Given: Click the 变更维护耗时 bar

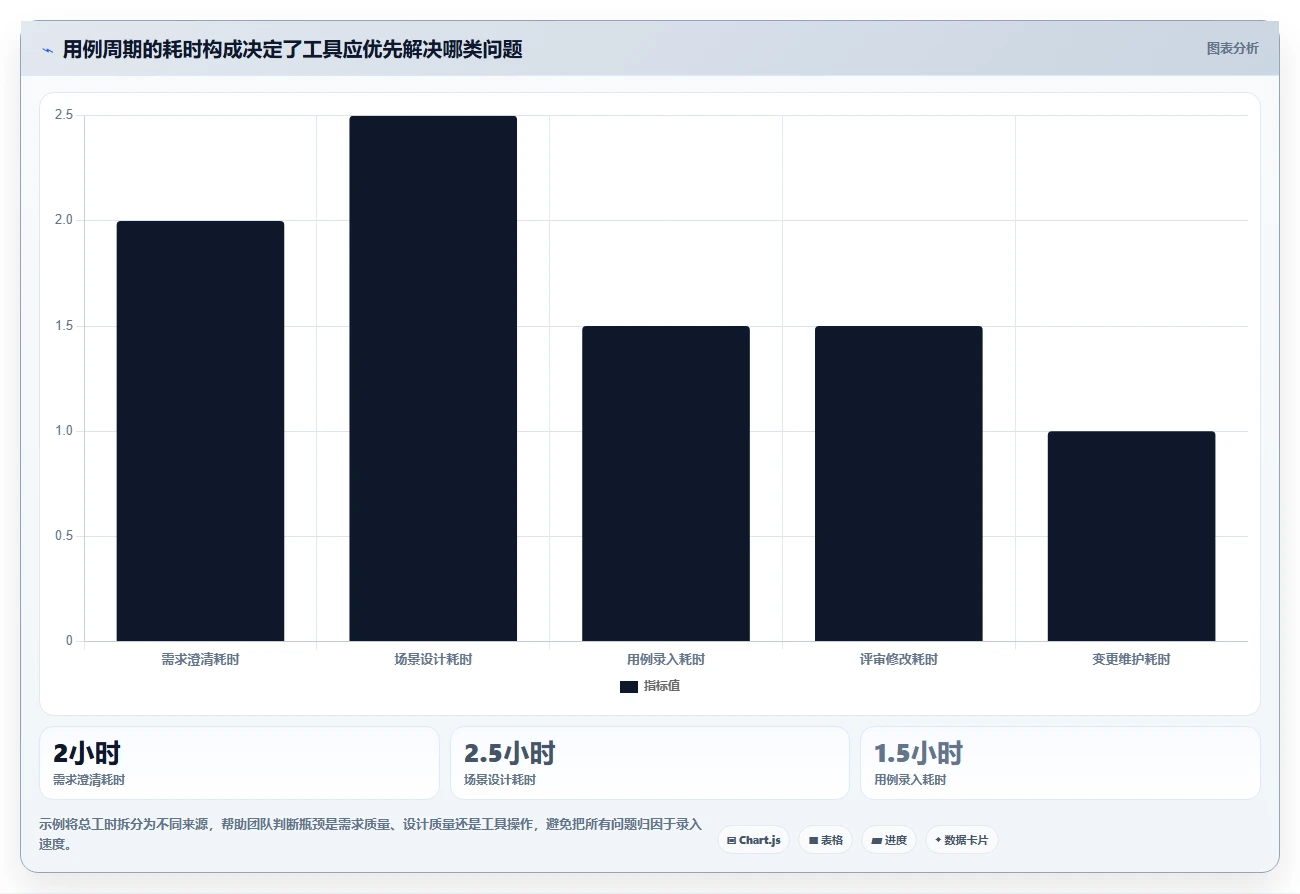Looking at the screenshot, I should click(1131, 536).
